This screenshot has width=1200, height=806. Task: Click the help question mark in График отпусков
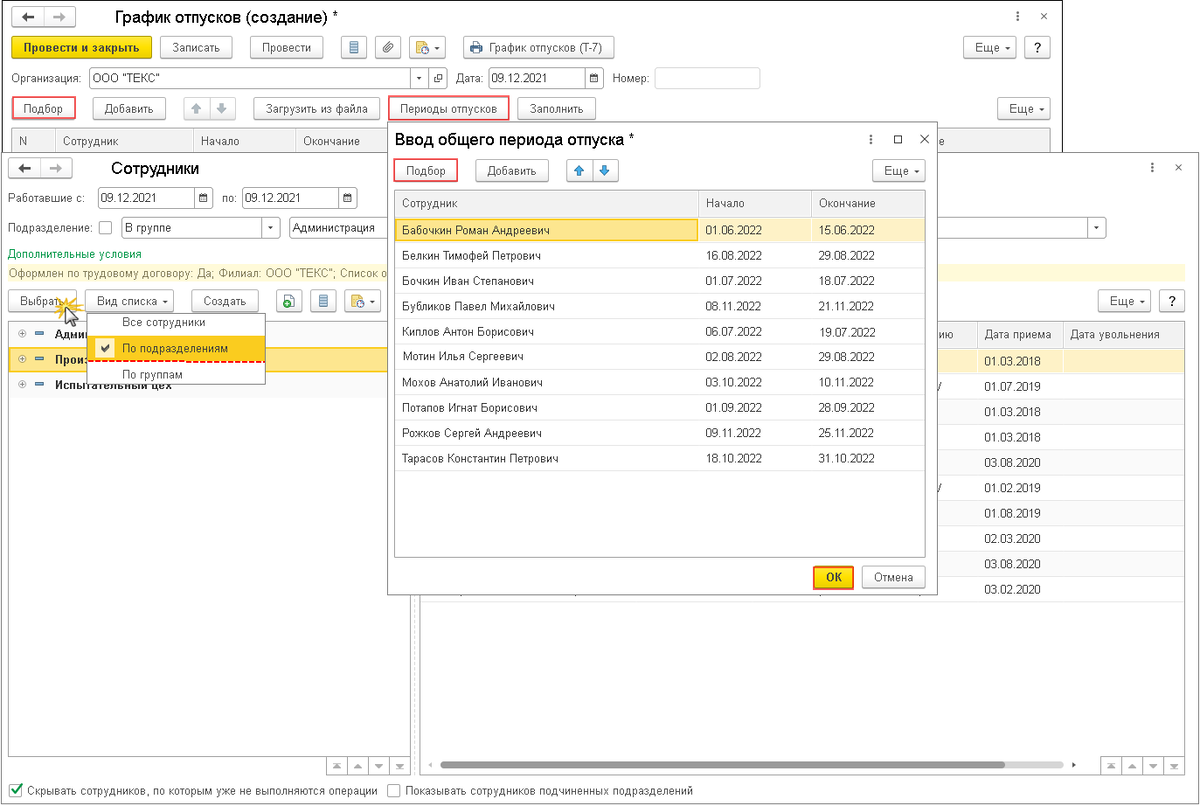coord(1037,47)
